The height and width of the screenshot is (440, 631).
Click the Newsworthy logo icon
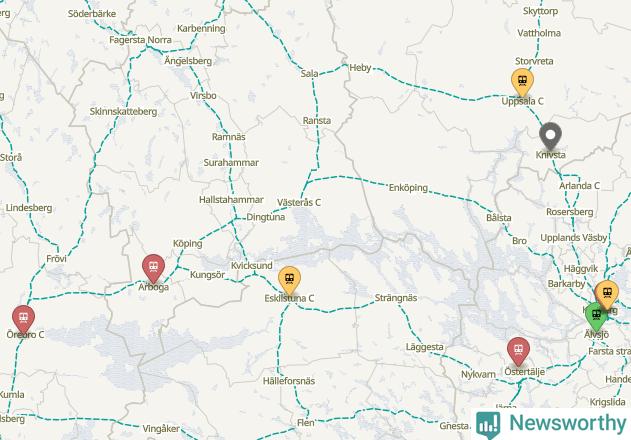(x=488, y=424)
